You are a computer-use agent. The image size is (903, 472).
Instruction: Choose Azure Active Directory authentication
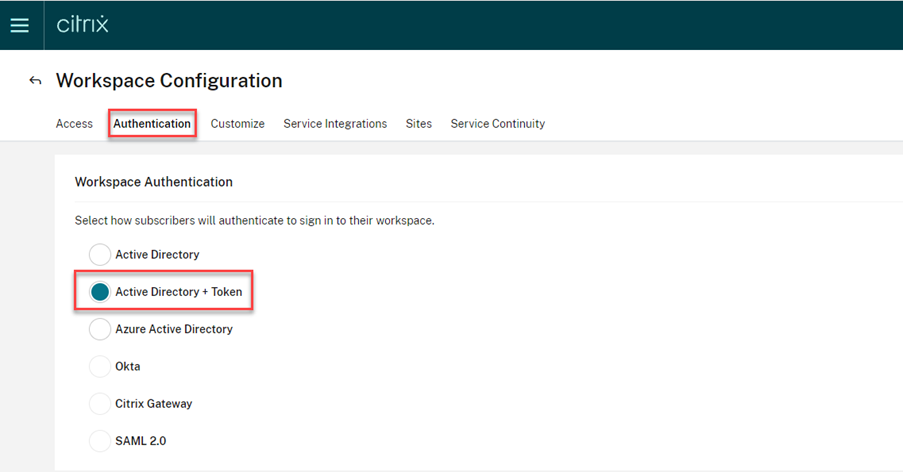(x=100, y=329)
